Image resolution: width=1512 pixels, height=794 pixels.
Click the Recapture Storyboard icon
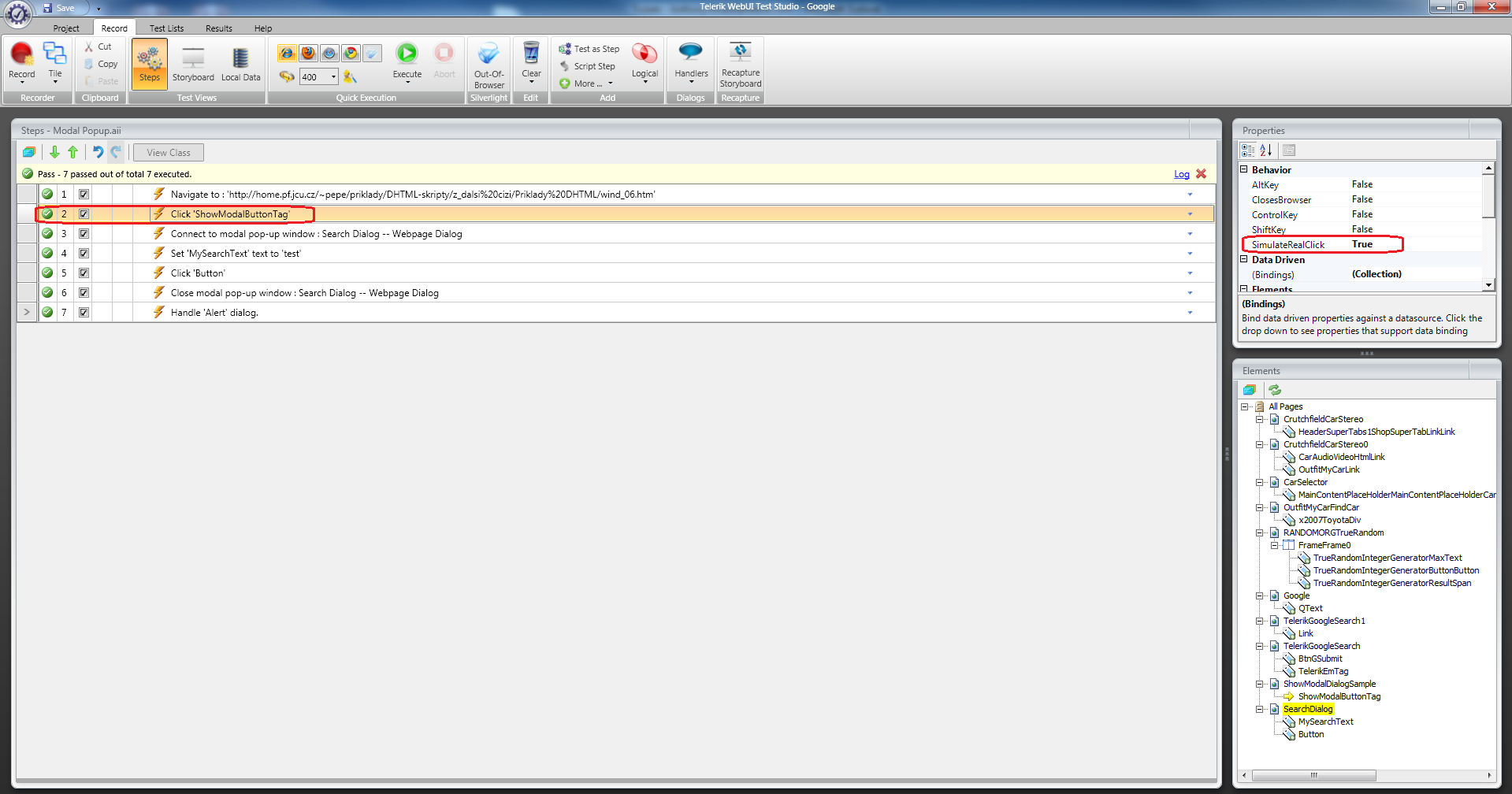740,52
